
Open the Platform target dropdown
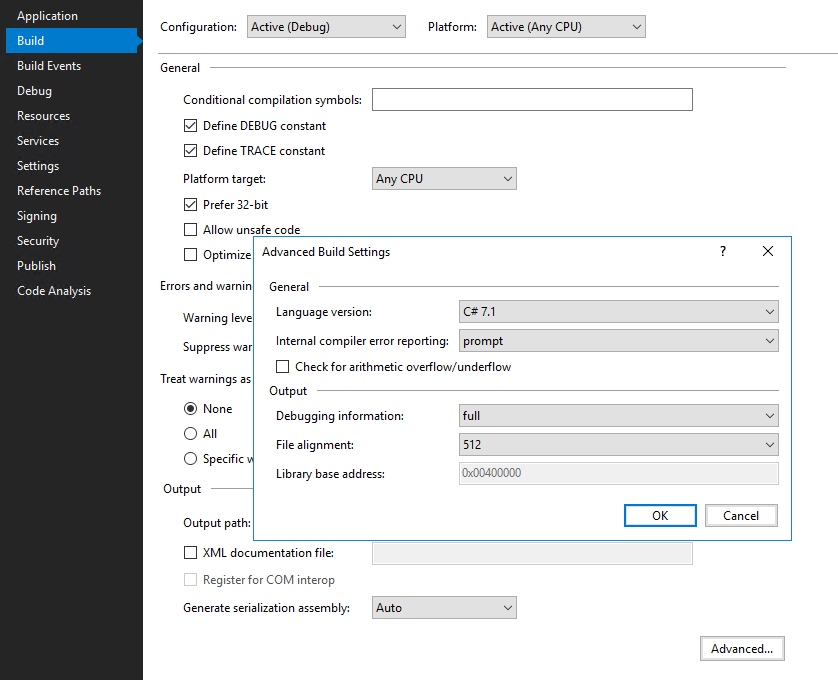(x=444, y=179)
